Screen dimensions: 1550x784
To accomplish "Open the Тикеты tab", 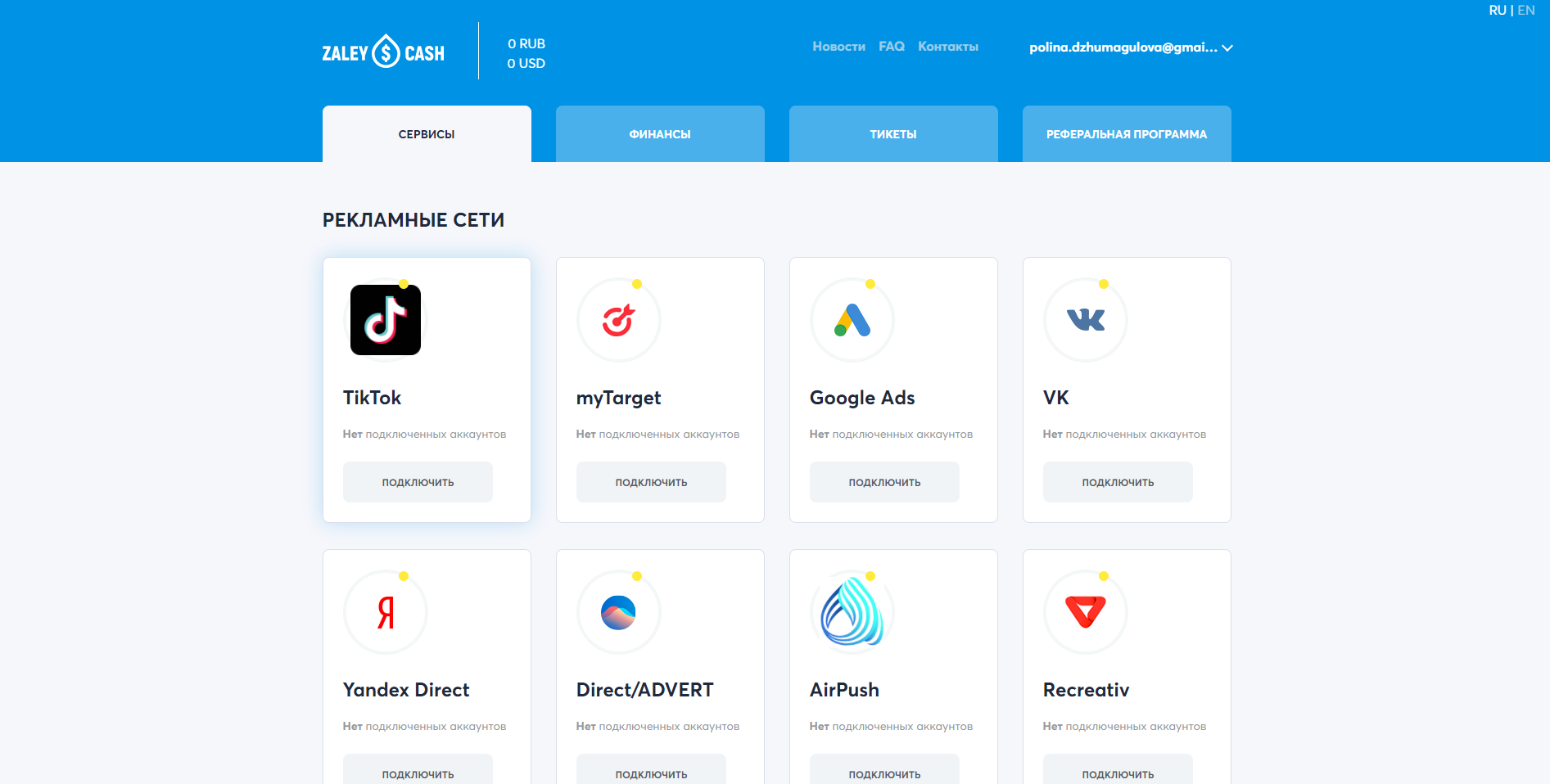I will [893, 134].
